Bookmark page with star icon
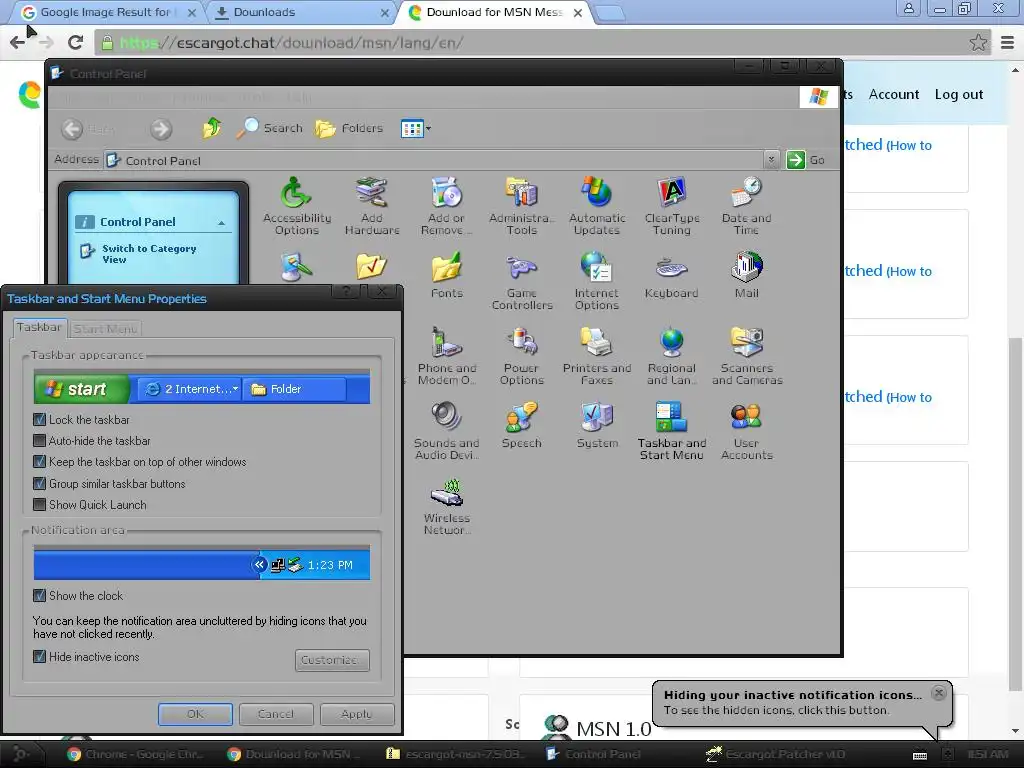1024x768 pixels. point(978,43)
